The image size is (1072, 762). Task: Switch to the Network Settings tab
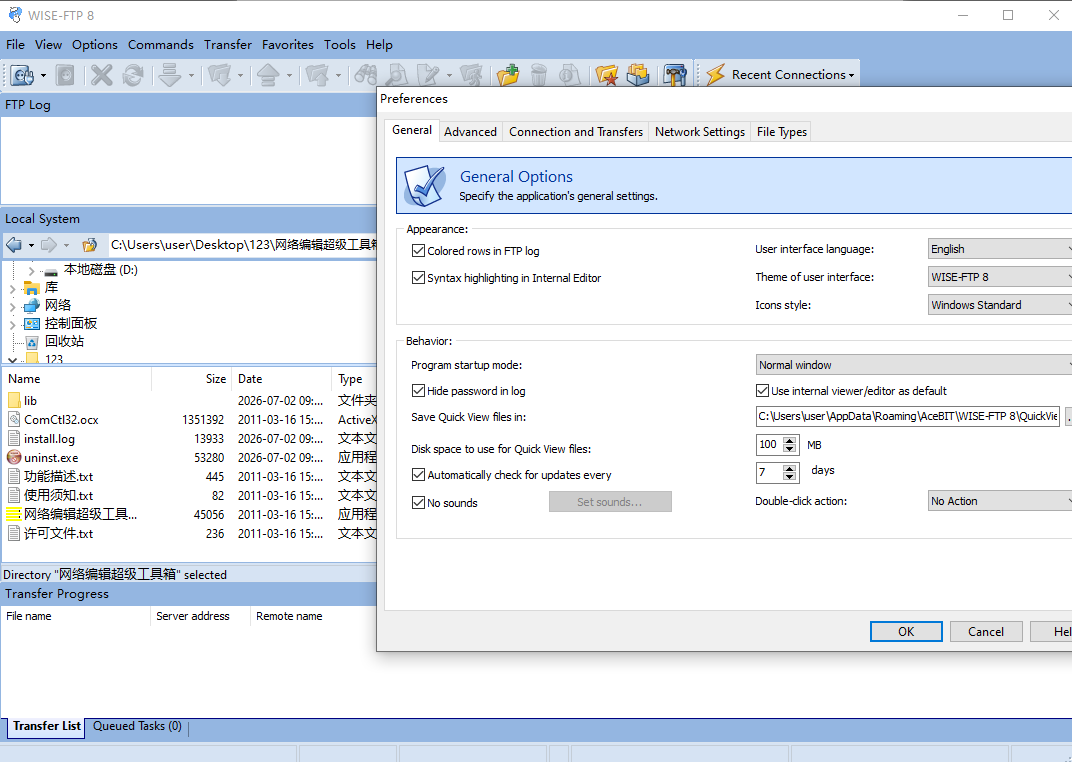pyautogui.click(x=699, y=132)
